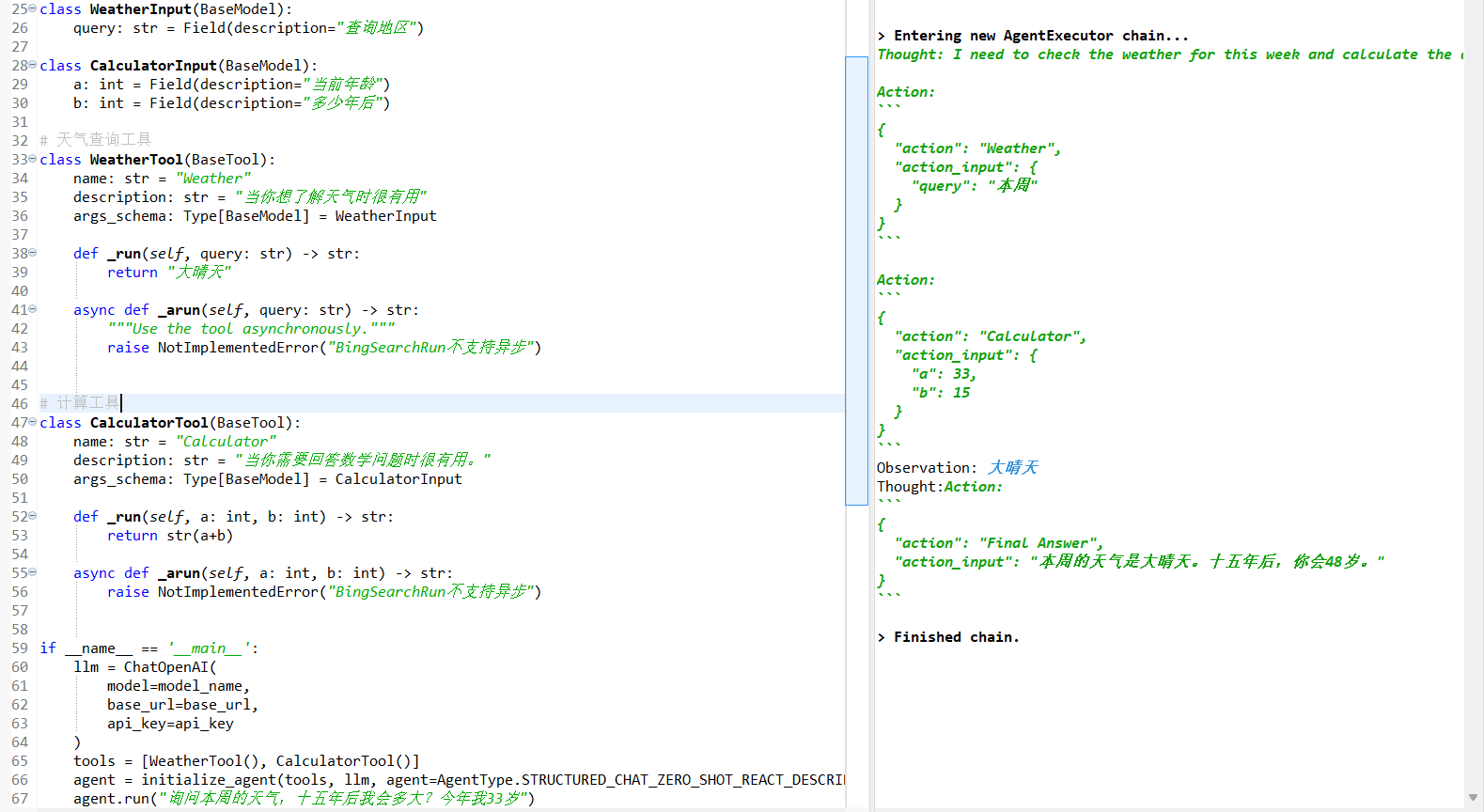The width and height of the screenshot is (1484, 812).
Task: Collapse CalculatorTool _run method fold marker
Action: 33,516
